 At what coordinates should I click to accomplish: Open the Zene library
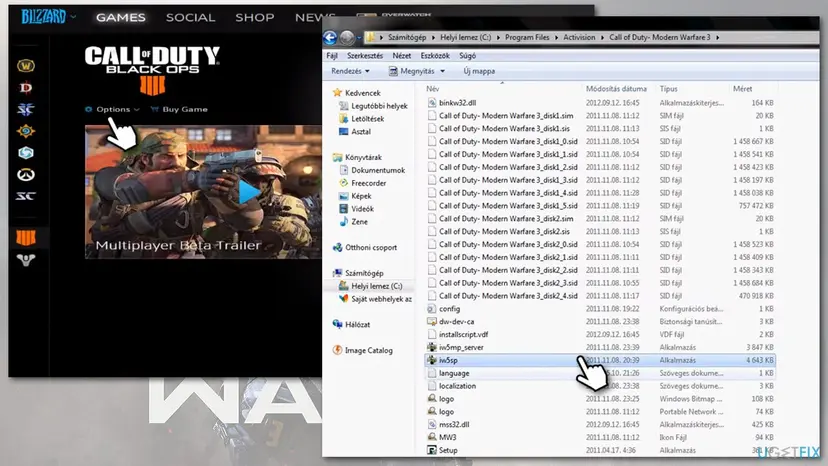tap(354, 222)
